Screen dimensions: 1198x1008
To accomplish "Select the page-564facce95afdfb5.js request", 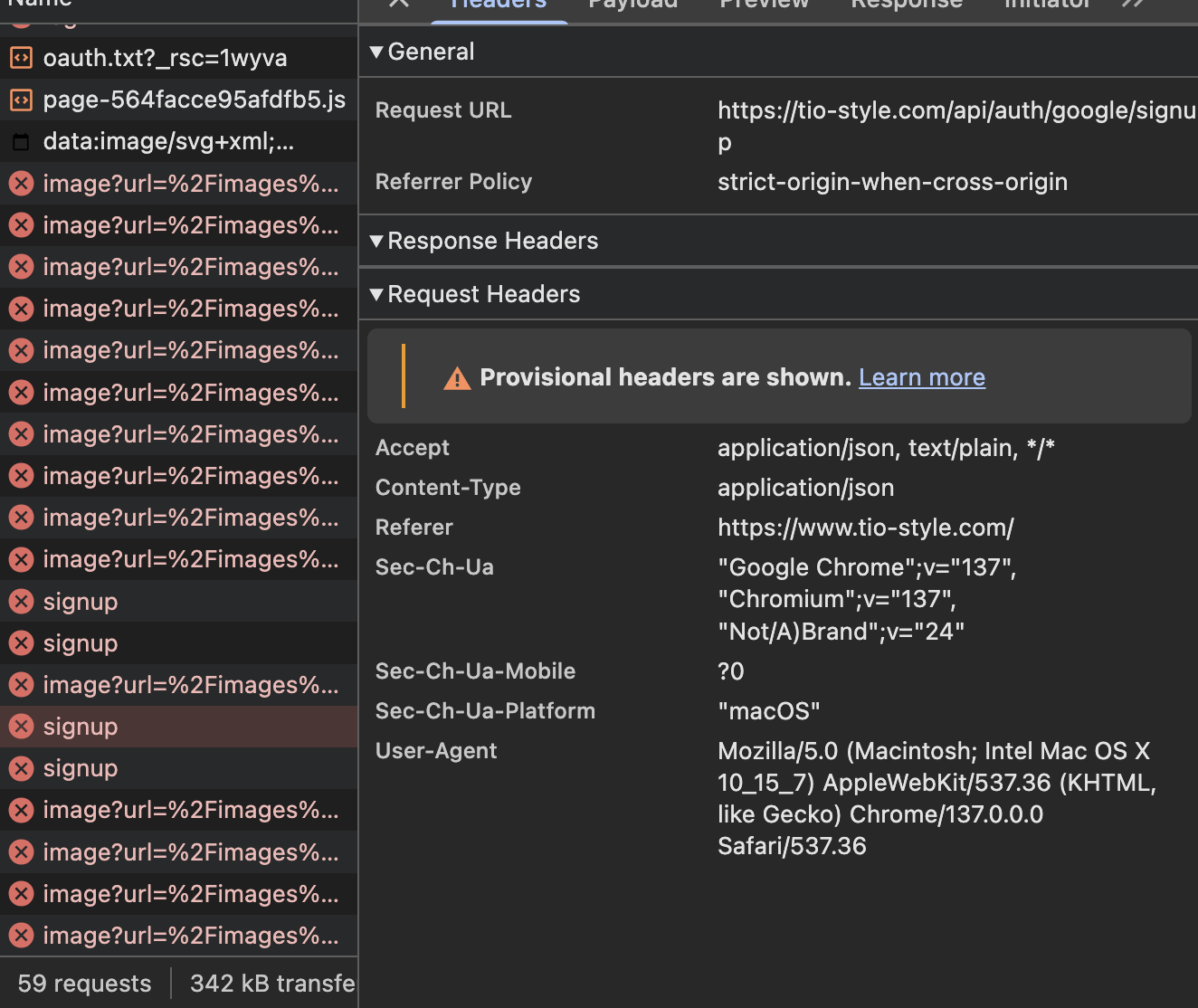I will (x=178, y=100).
